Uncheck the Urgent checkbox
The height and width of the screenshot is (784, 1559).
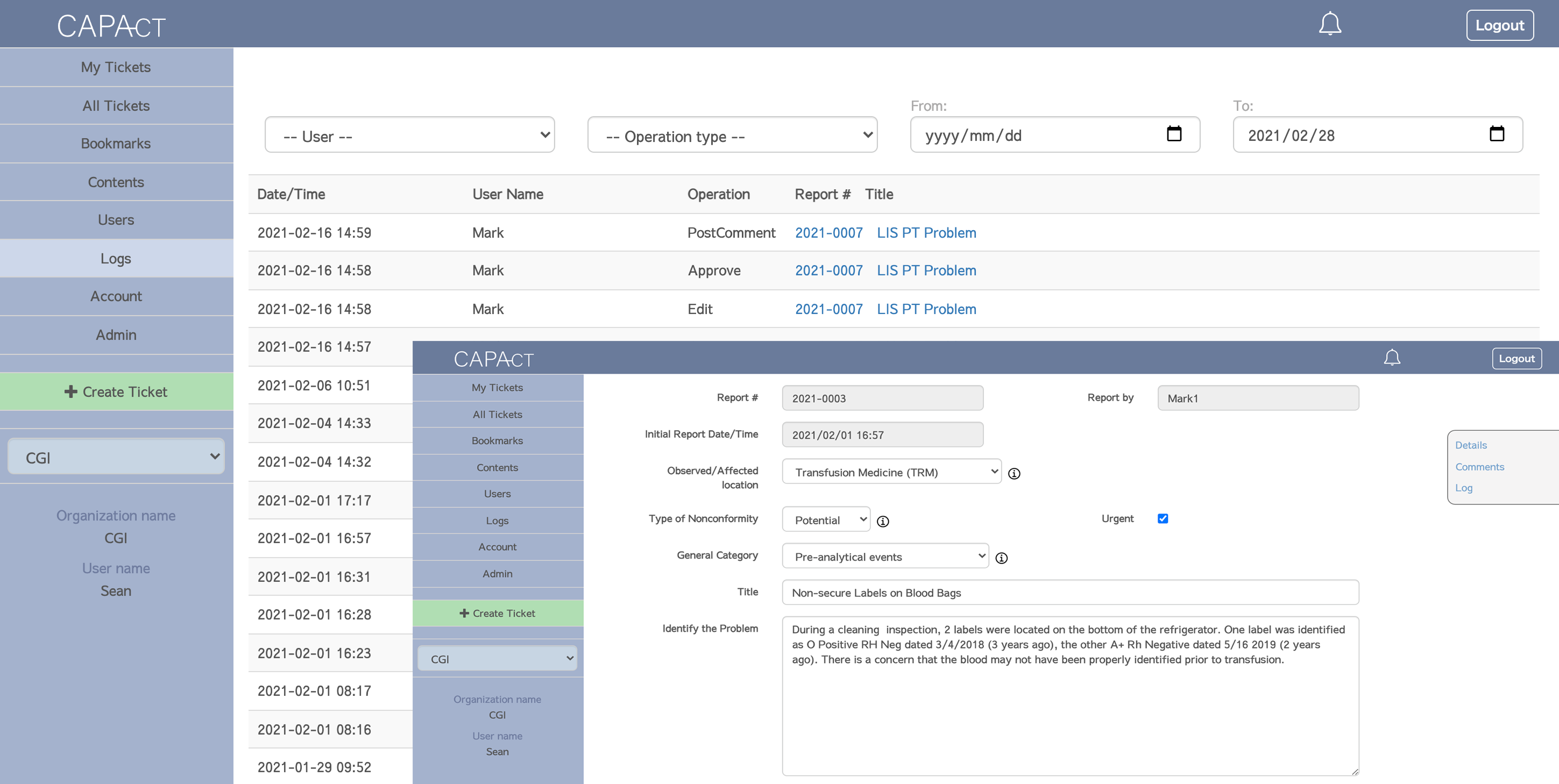pos(1163,518)
